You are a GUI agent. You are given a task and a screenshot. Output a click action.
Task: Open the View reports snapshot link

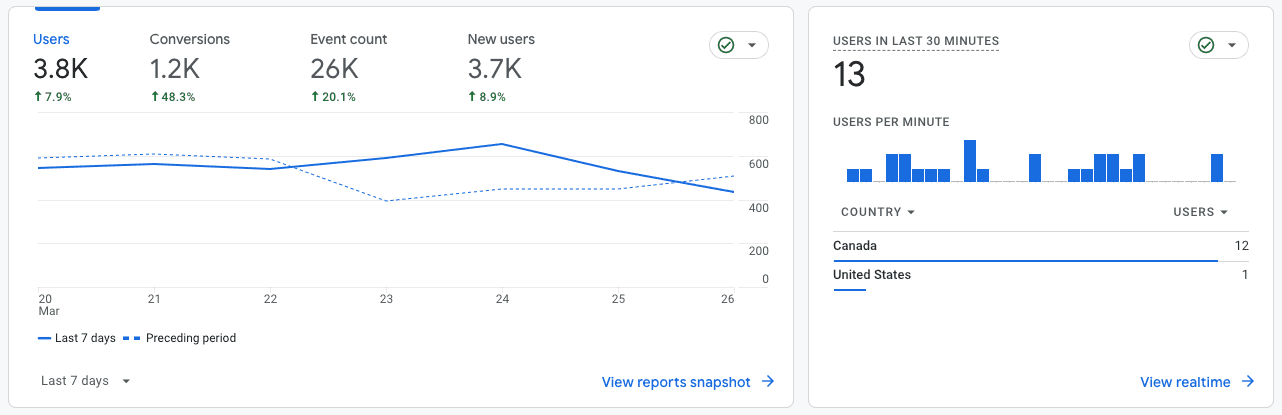(676, 382)
